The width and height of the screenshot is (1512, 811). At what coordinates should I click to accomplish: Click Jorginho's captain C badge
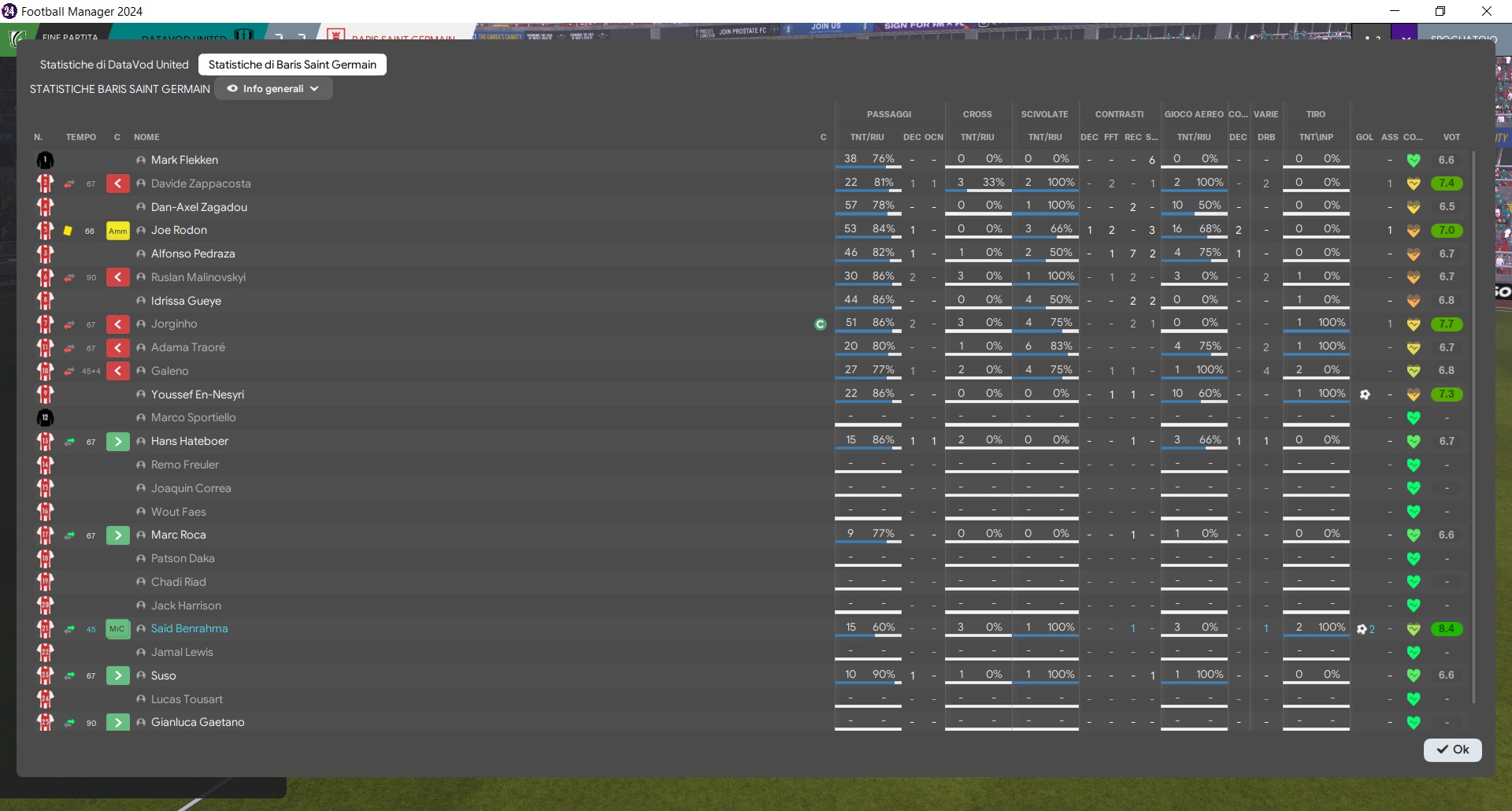(x=821, y=324)
